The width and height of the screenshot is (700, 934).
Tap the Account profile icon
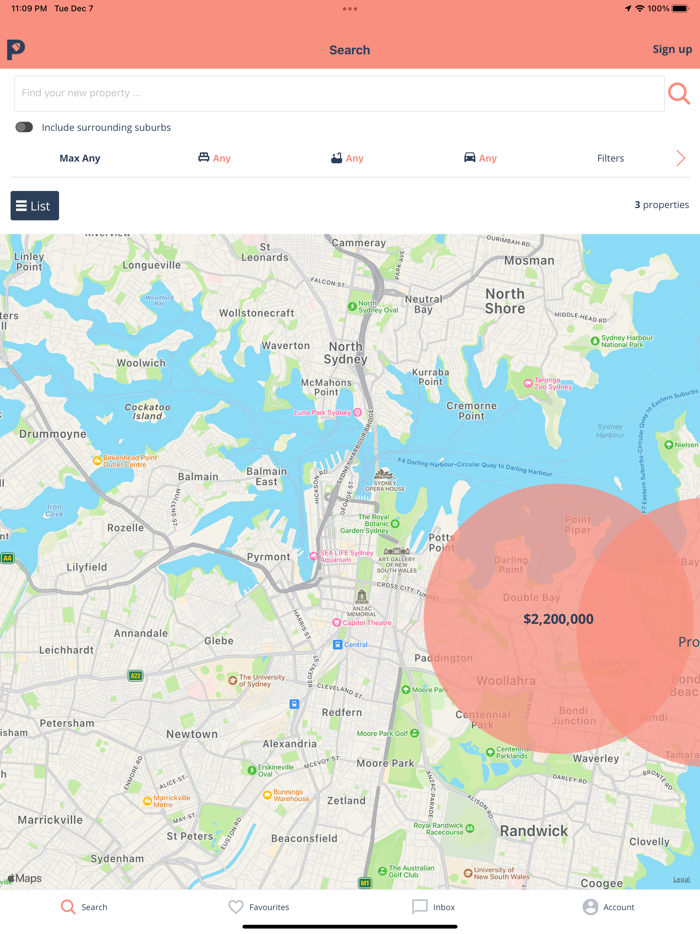pyautogui.click(x=590, y=907)
